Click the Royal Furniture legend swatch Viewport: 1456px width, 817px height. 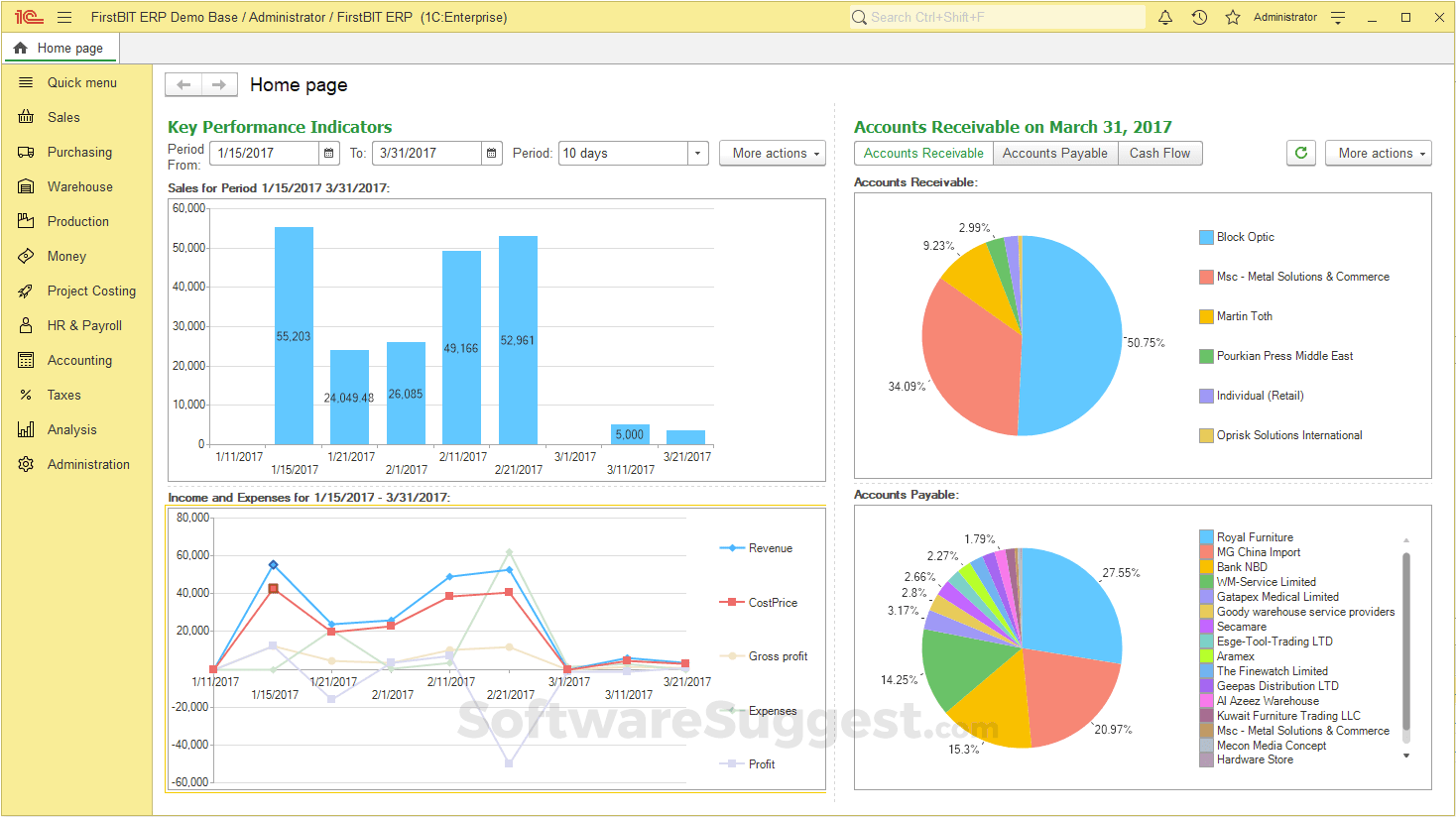pos(1206,537)
